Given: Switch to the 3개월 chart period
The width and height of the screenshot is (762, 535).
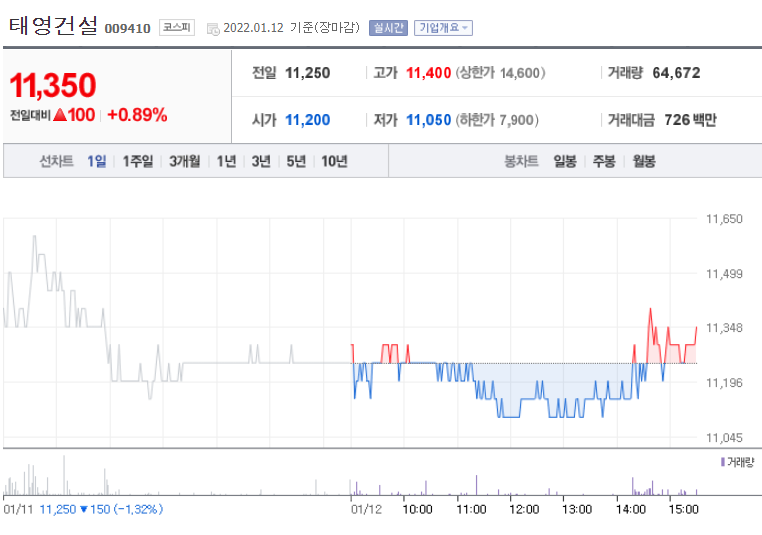Looking at the screenshot, I should coord(184,161).
